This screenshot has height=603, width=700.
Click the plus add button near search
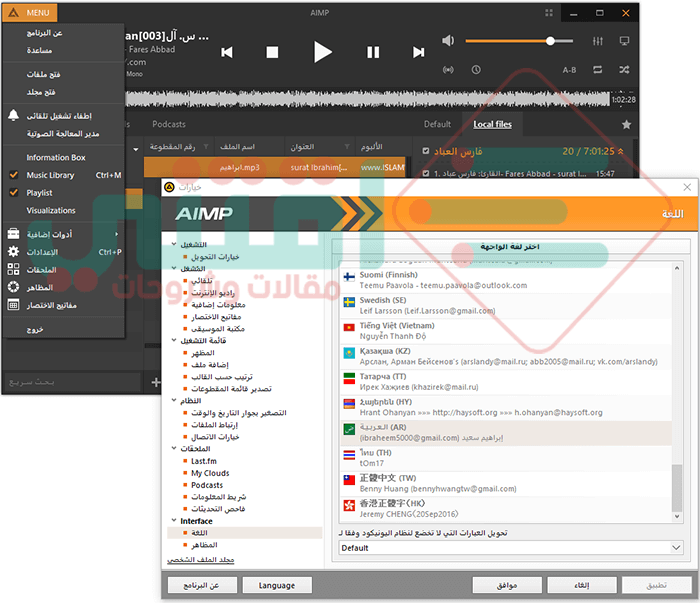pos(156,382)
